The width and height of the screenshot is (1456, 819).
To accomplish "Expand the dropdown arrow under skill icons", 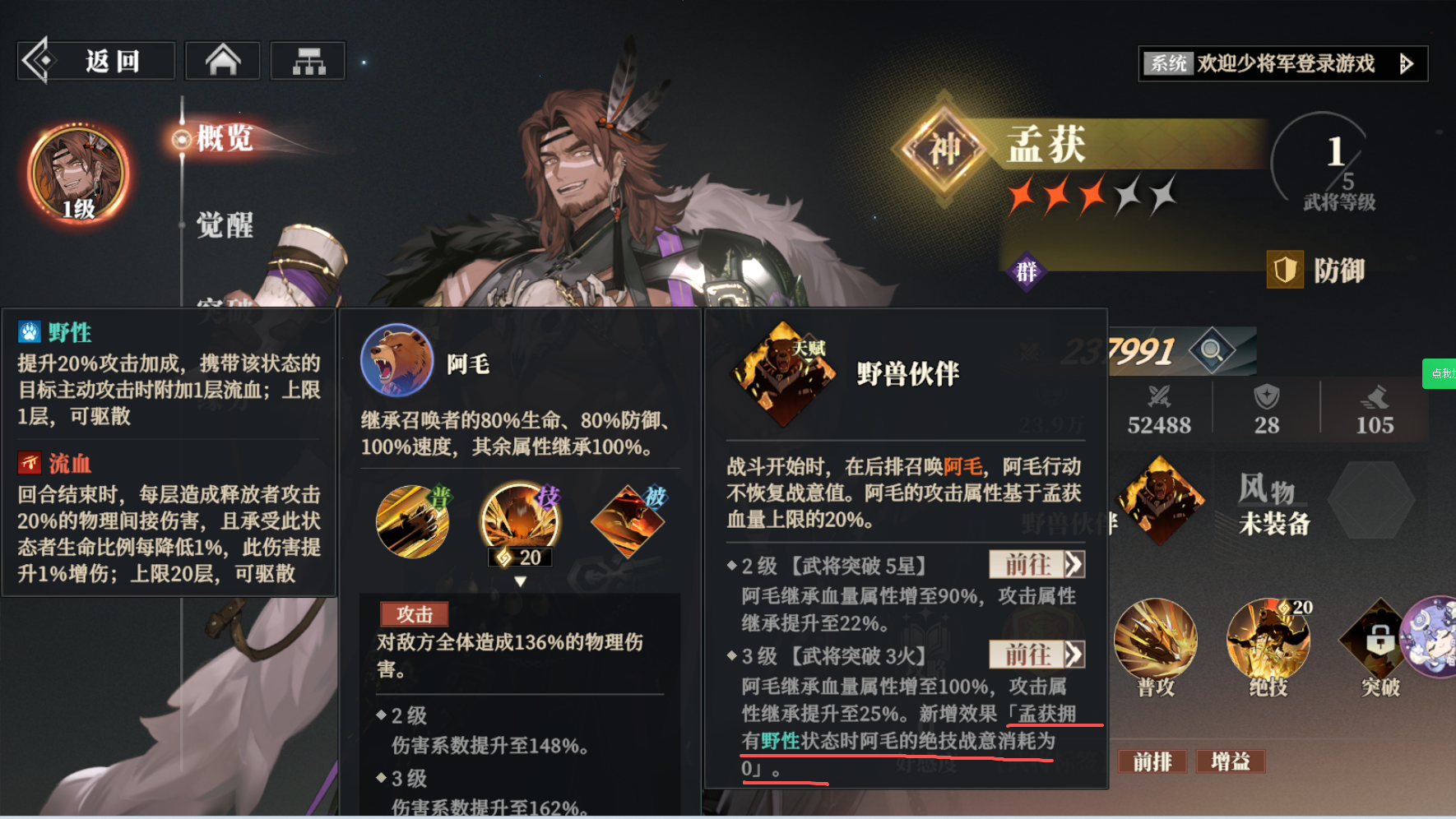I will point(520,581).
